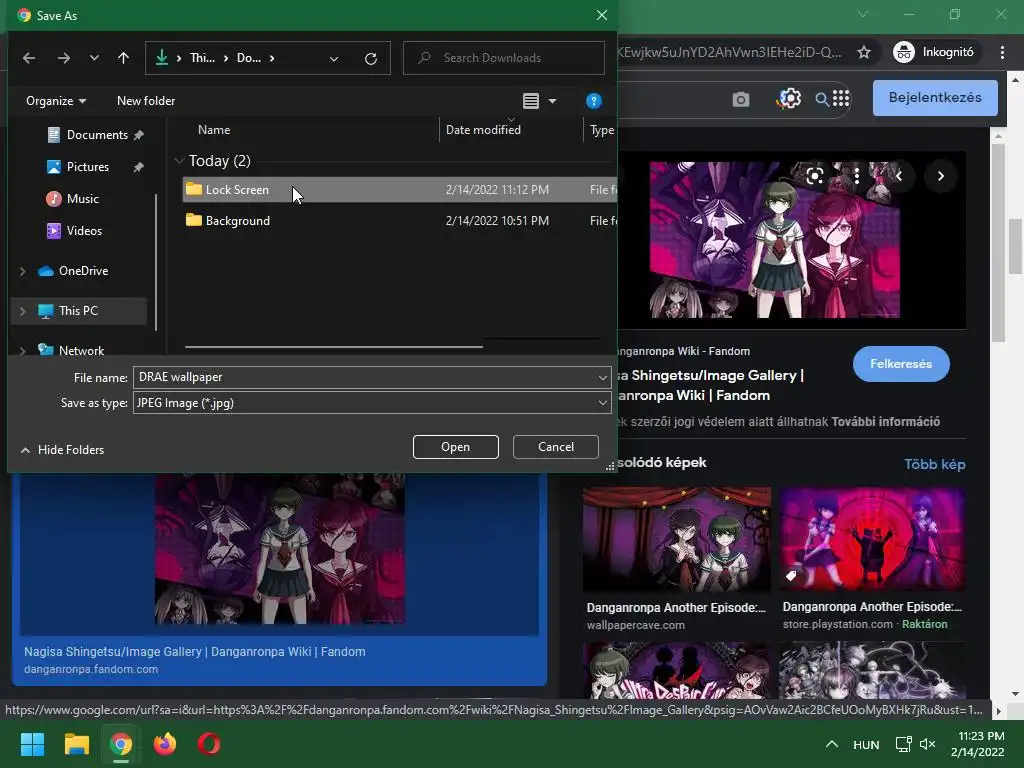This screenshot has height=768, width=1024.
Task: Click Bejelentkezés sign-in button
Action: click(935, 97)
